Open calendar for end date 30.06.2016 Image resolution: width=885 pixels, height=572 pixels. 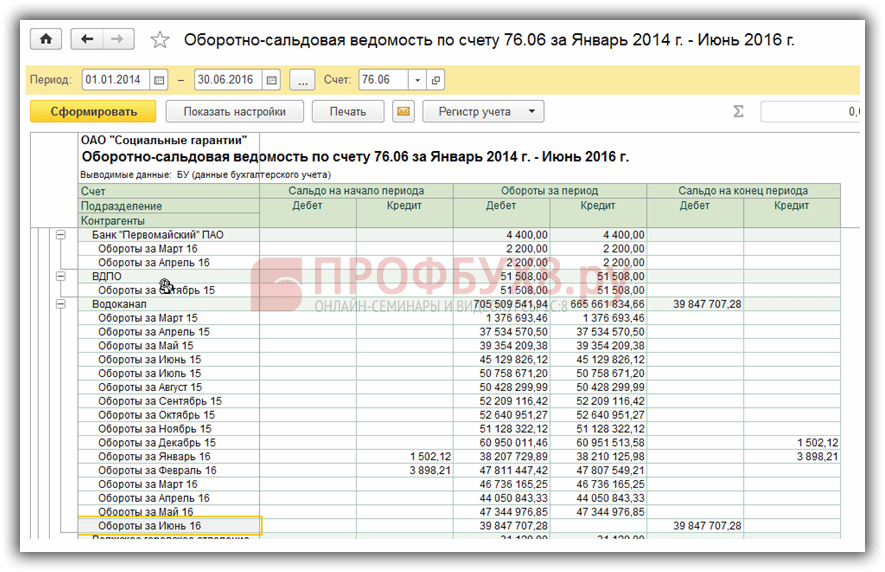(271, 80)
